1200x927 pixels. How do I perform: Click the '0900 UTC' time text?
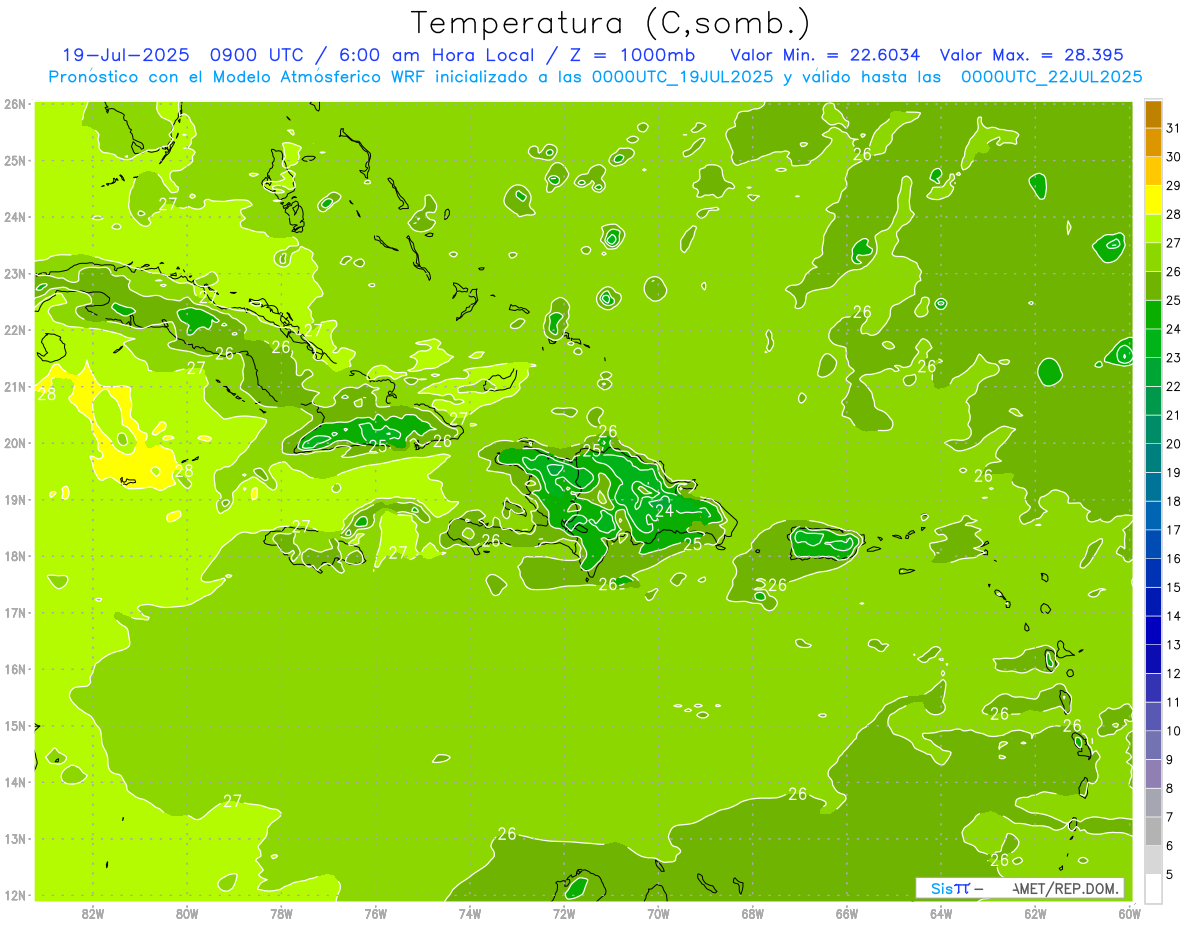coord(259,55)
